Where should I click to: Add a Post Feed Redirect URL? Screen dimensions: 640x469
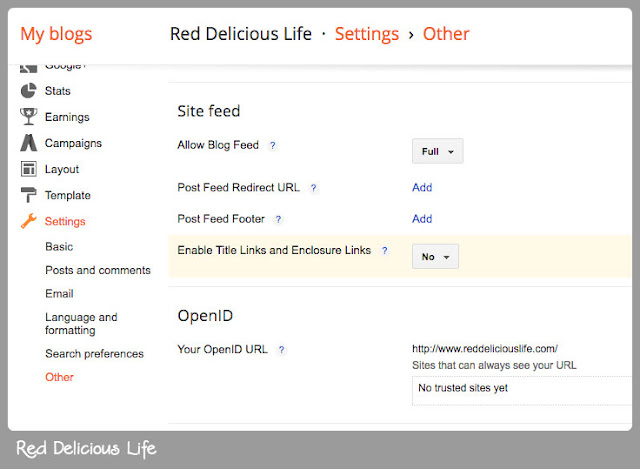coord(422,187)
